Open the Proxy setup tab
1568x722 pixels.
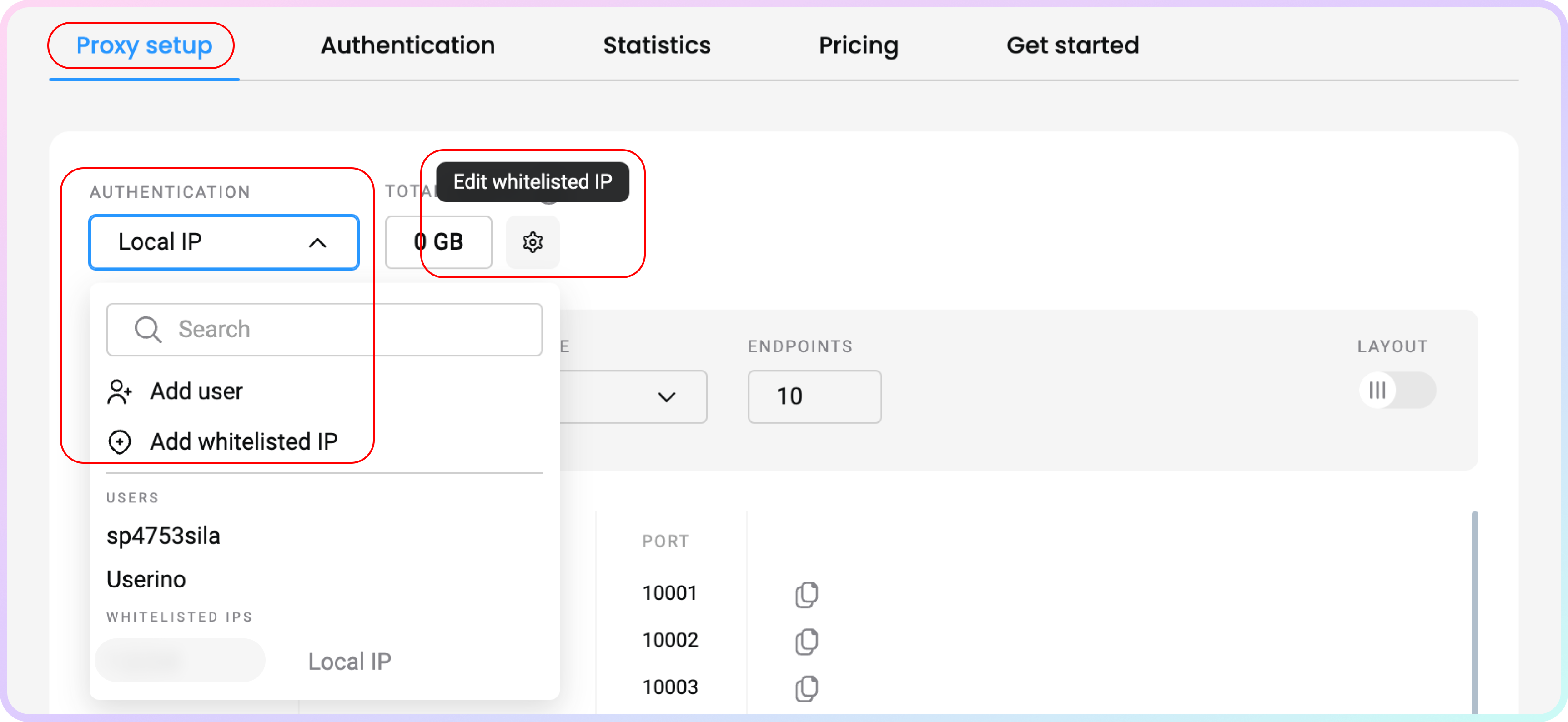pos(144,45)
